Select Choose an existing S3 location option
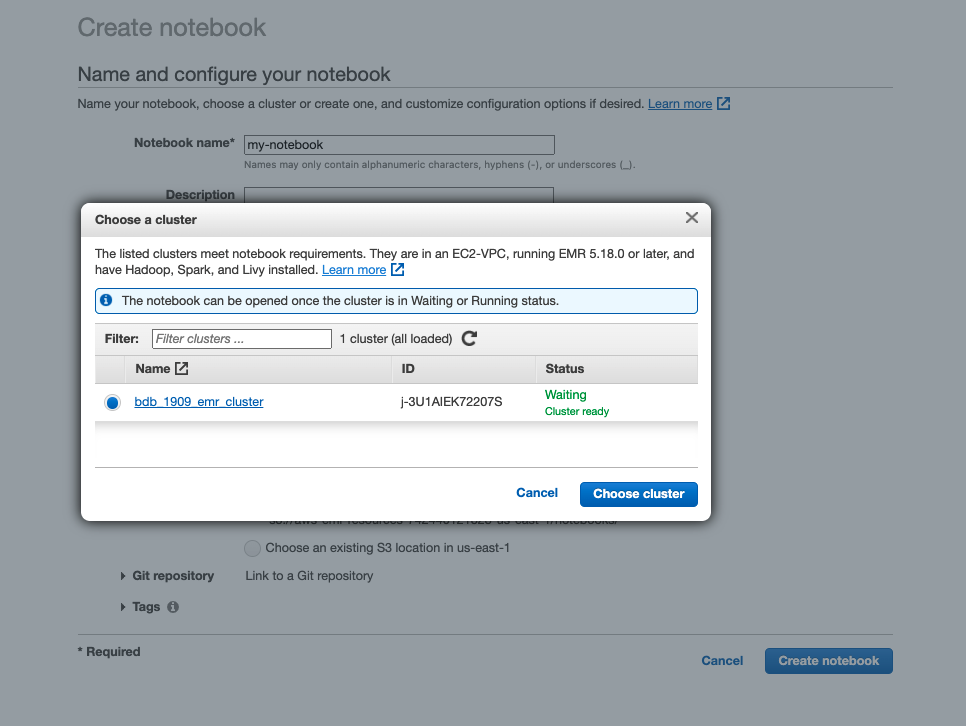This screenshot has height=726, width=966. tap(252, 548)
